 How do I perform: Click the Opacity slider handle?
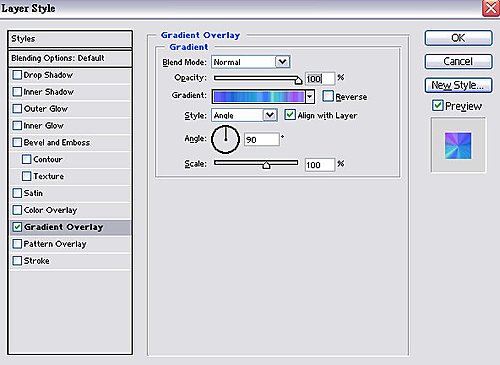[x=298, y=80]
